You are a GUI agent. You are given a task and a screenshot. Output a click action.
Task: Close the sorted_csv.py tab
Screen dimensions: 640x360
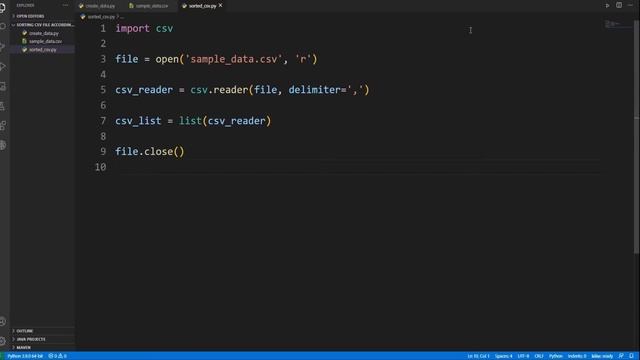tap(221, 6)
